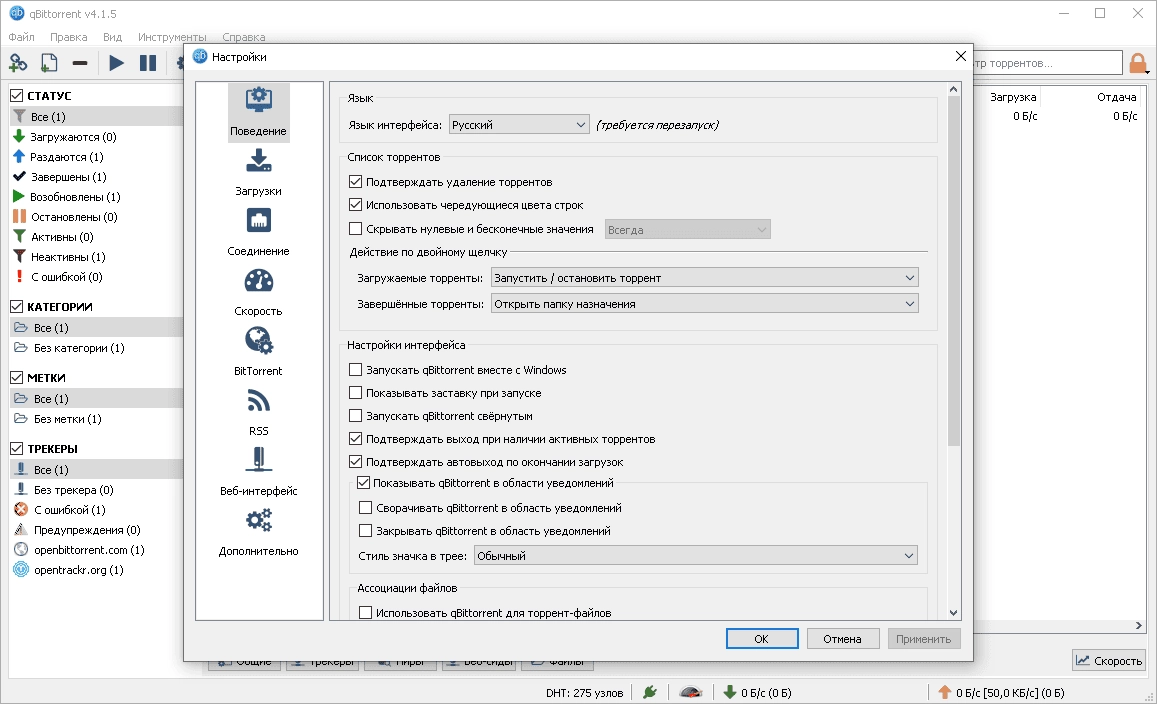The width and height of the screenshot is (1157, 704).
Task: Collapse the МЕТКИ filter section
Action: click(x=16, y=377)
